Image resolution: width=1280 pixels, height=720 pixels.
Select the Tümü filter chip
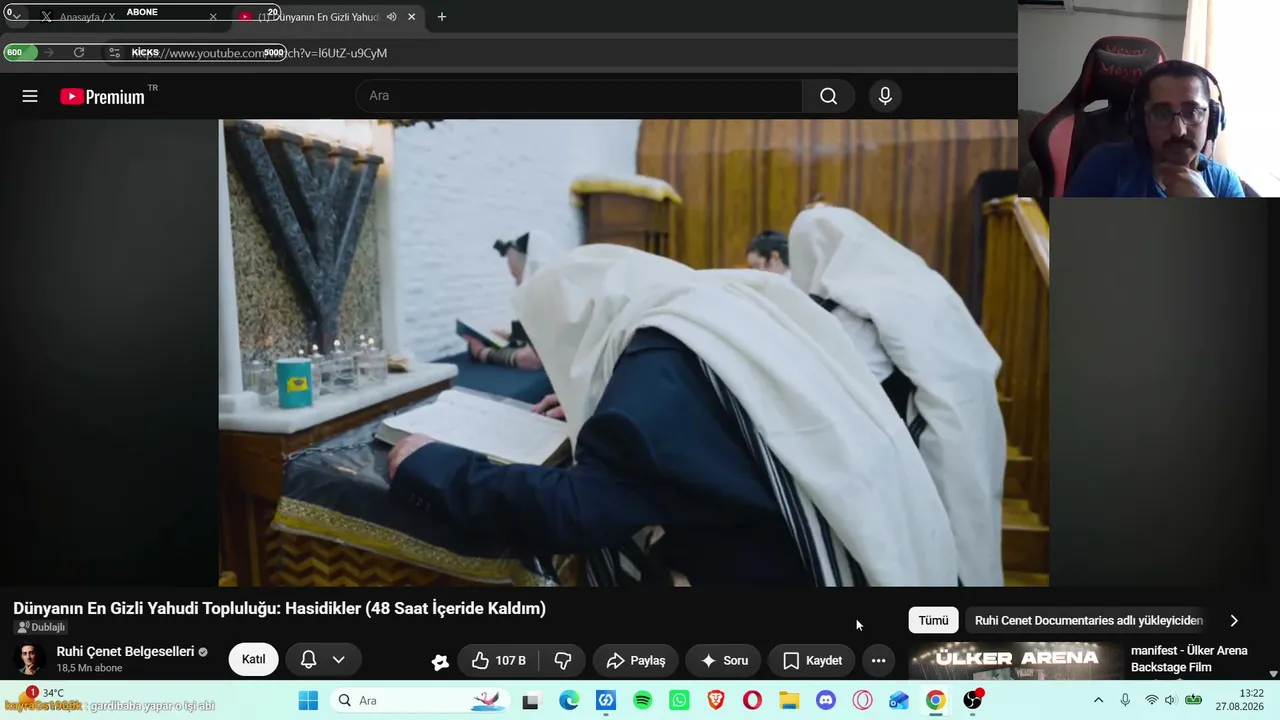click(x=933, y=620)
